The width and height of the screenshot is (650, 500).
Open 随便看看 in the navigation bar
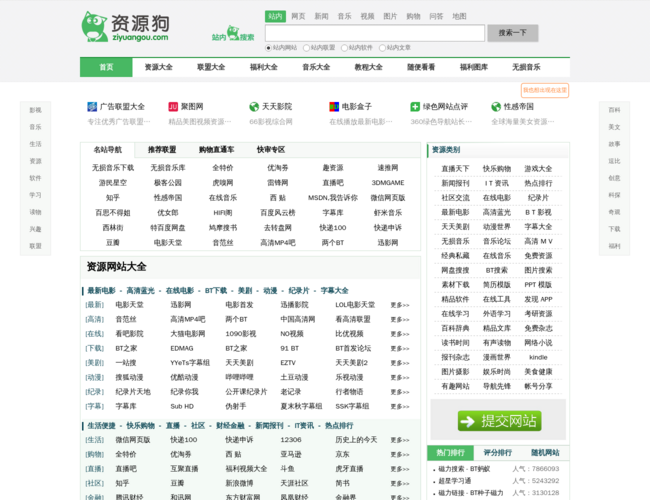(421, 67)
